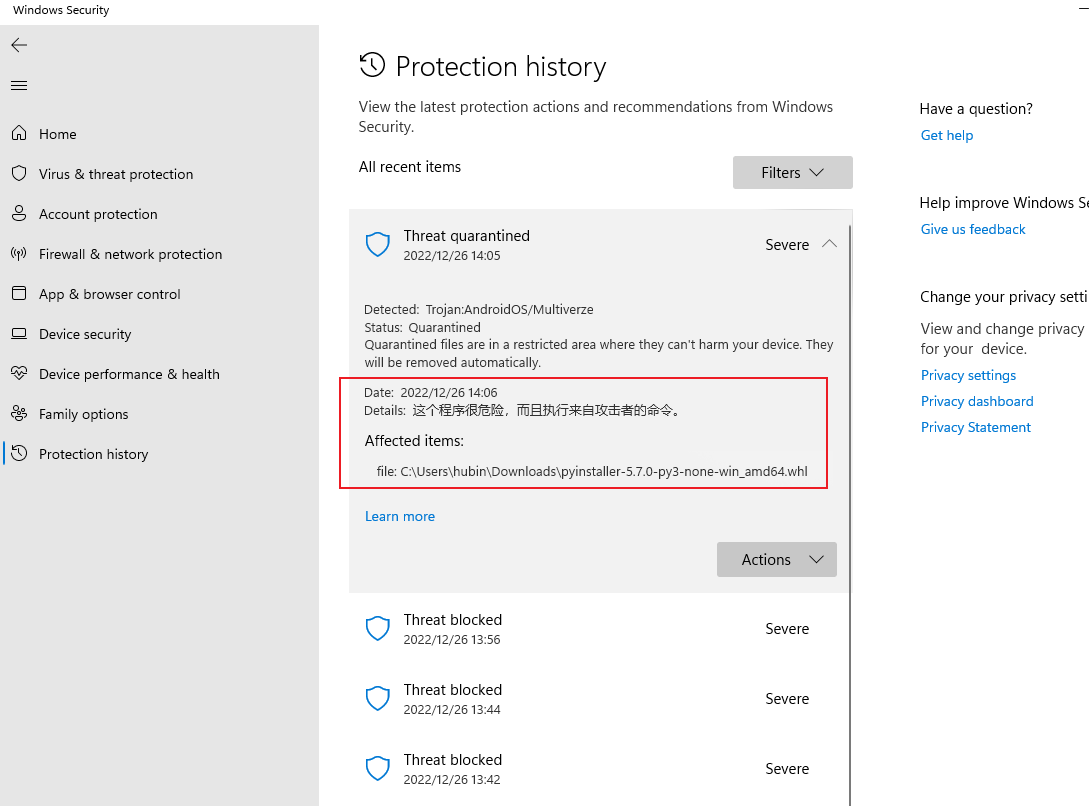Viewport: 1089px width, 806px height.
Task: Collapse the Threat quarantined entry chevron
Action: click(829, 244)
